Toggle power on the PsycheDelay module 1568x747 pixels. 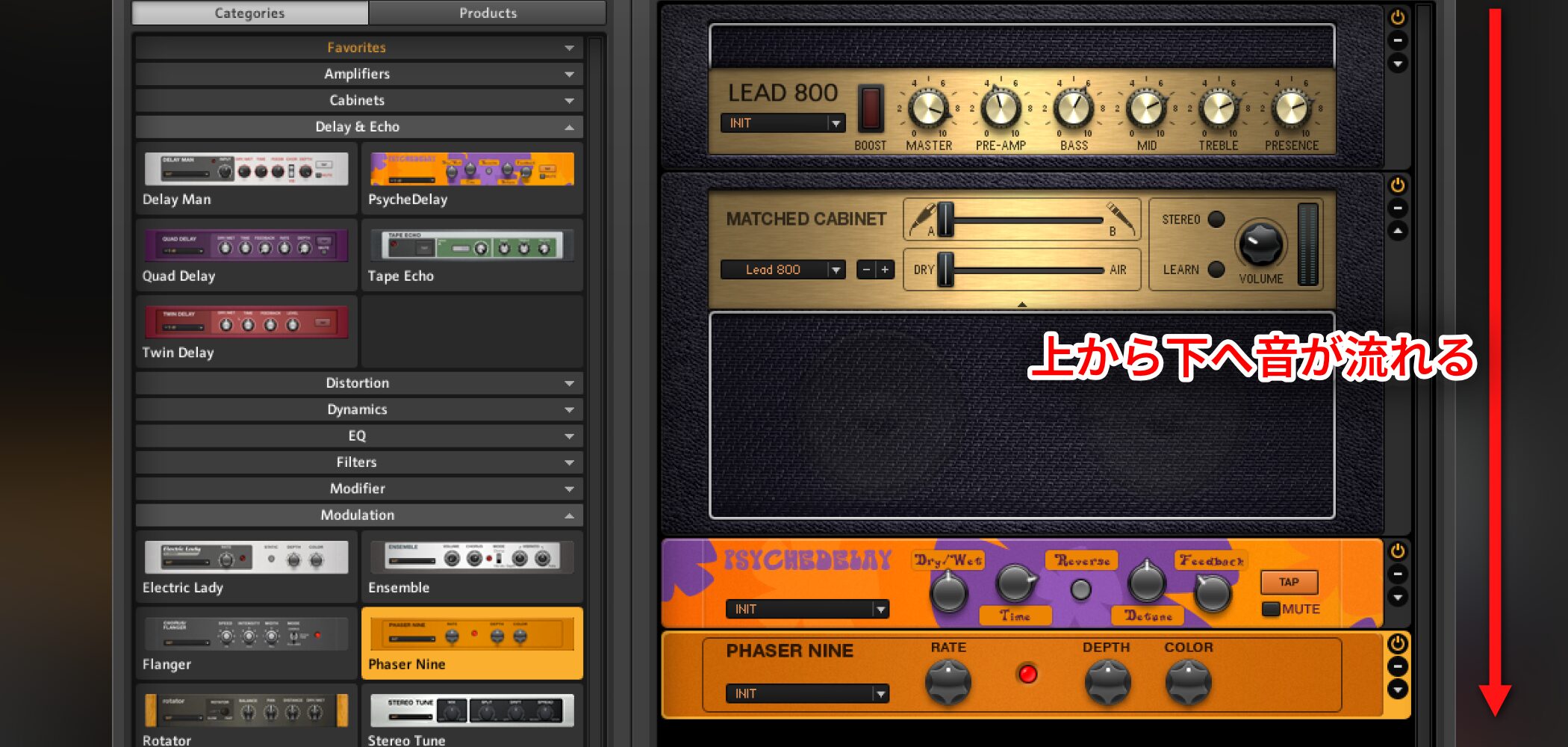pyautogui.click(x=1398, y=551)
